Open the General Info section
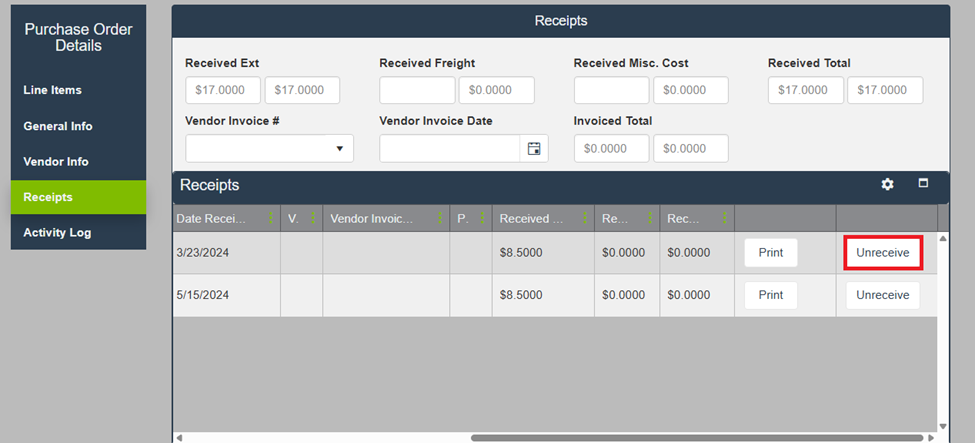Image resolution: width=975 pixels, height=443 pixels. click(58, 126)
